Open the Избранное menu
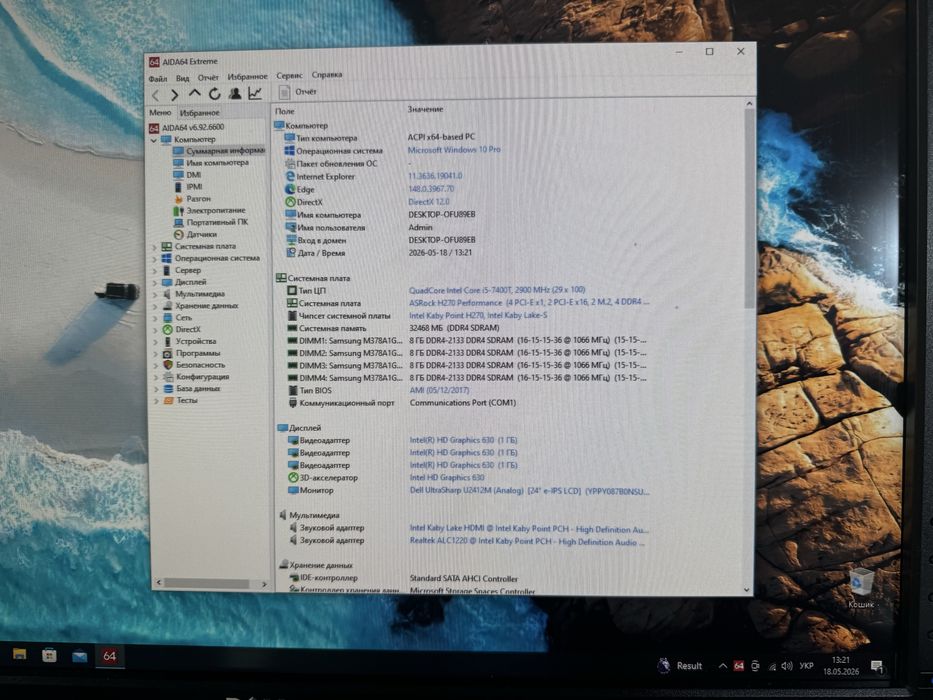The width and height of the screenshot is (933, 700). [x=248, y=76]
